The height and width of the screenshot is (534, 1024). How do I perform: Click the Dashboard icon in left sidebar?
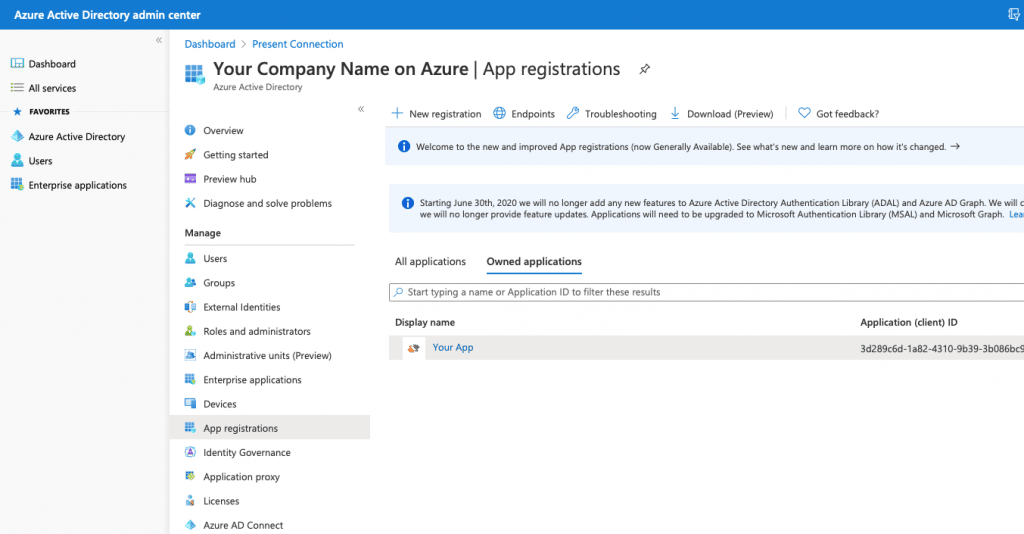point(17,63)
